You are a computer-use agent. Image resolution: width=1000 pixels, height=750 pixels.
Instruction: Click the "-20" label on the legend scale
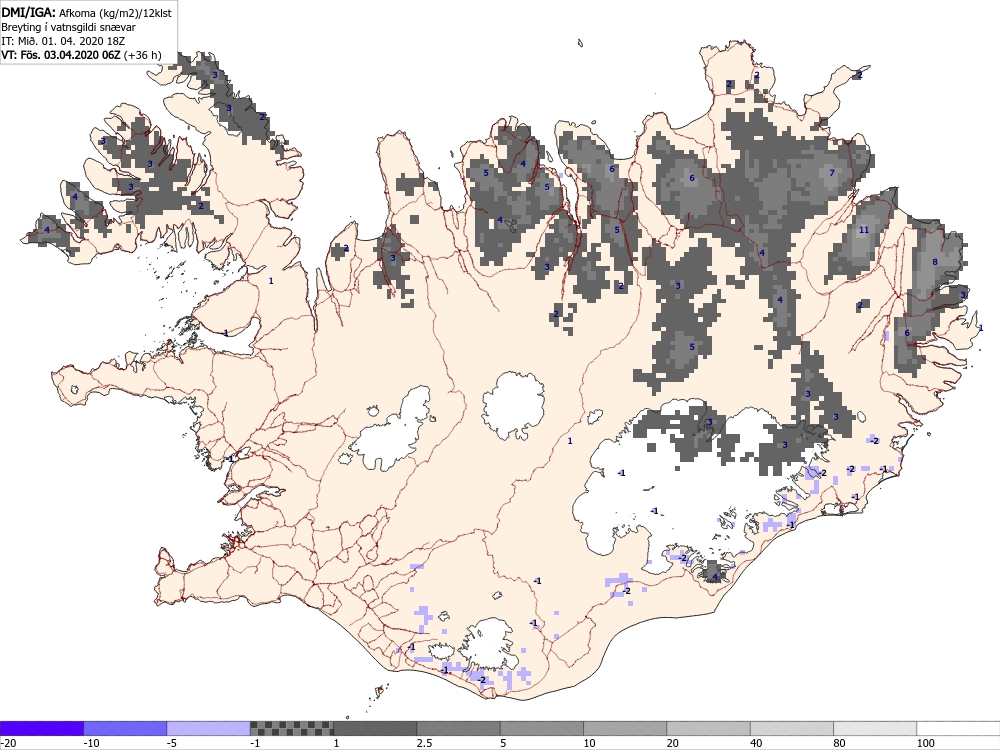tap(8, 743)
